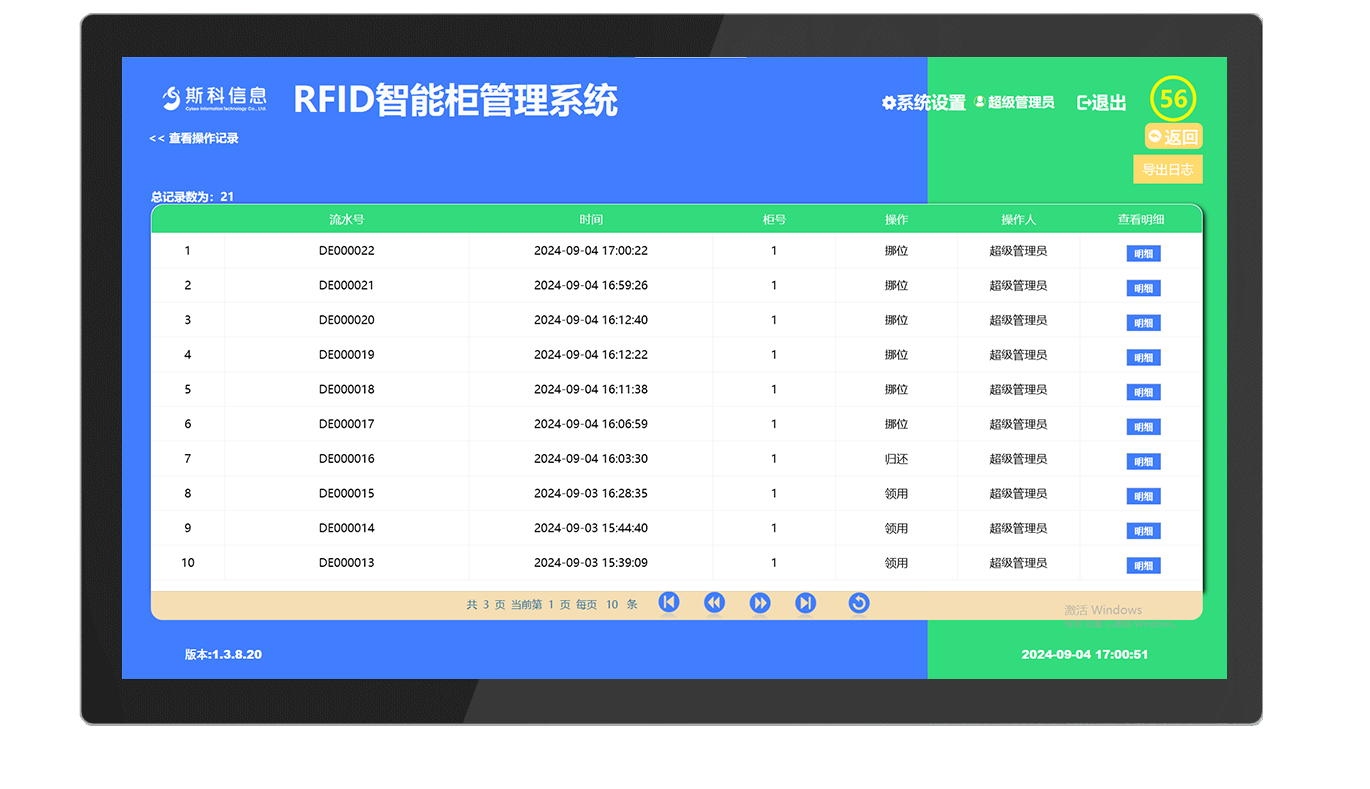Advance to next page via double right arrow
Image resolution: width=1370 pixels, height=789 pixels.
[x=760, y=602]
